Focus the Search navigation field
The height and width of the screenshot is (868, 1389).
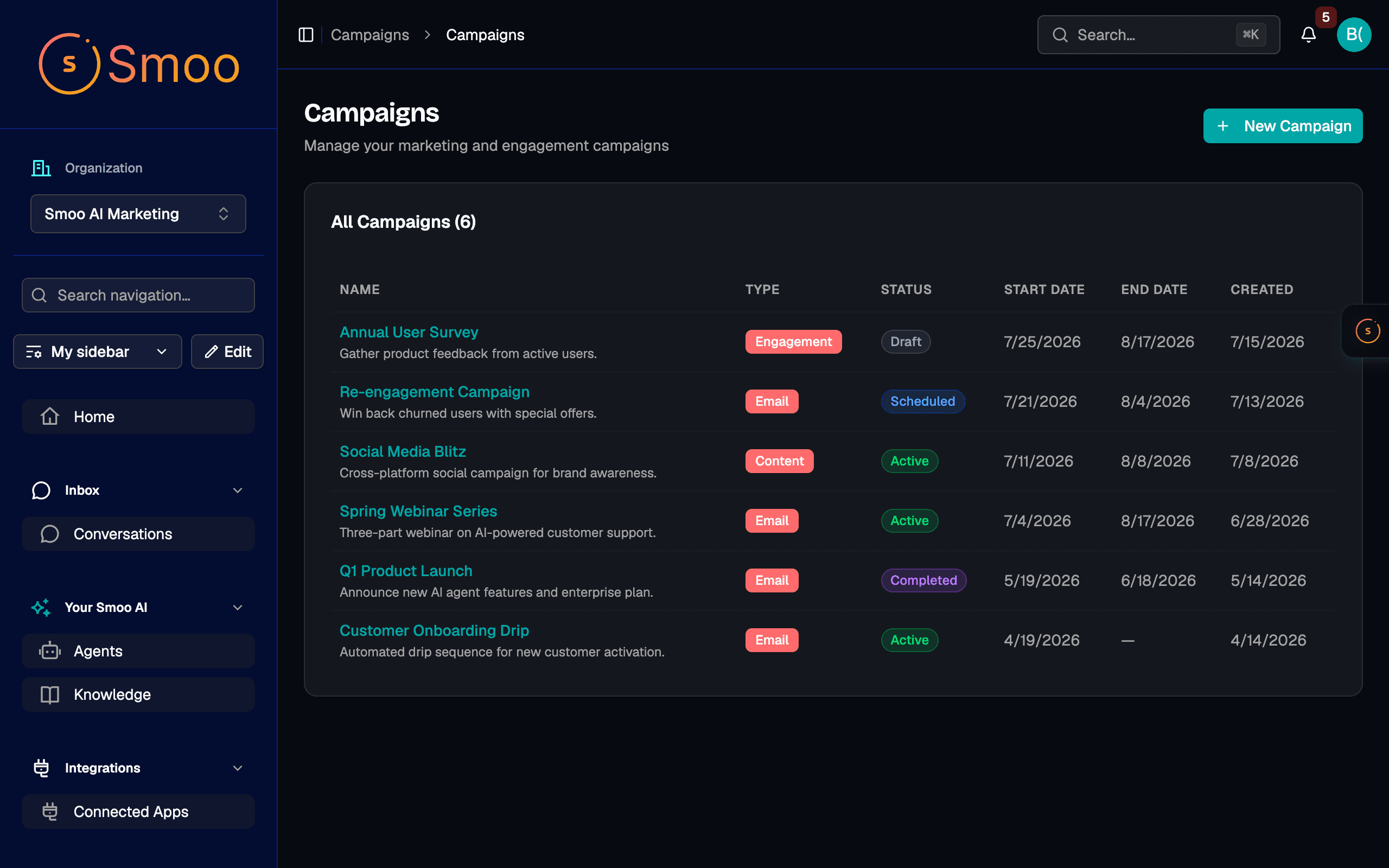[x=138, y=295]
